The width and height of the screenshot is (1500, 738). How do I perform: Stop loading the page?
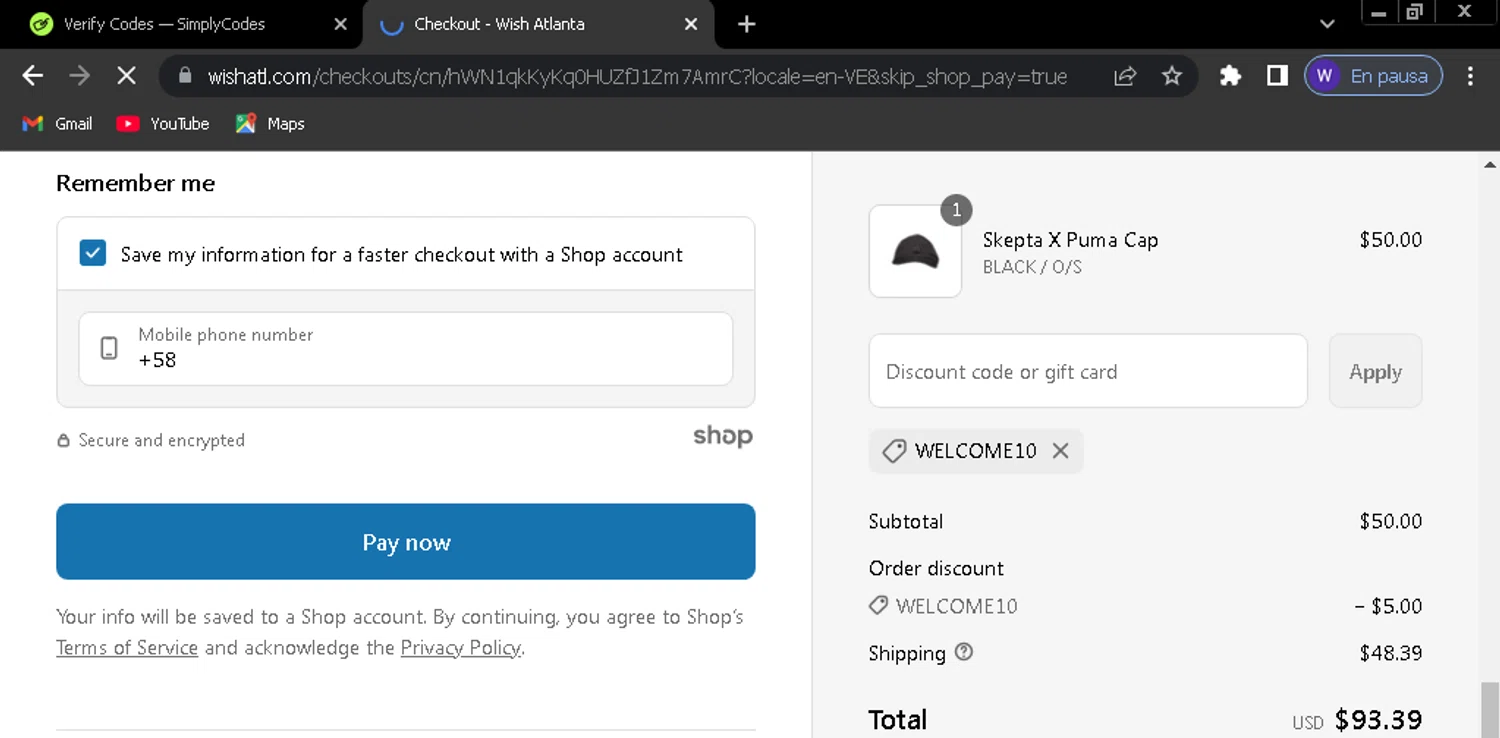[x=126, y=76]
